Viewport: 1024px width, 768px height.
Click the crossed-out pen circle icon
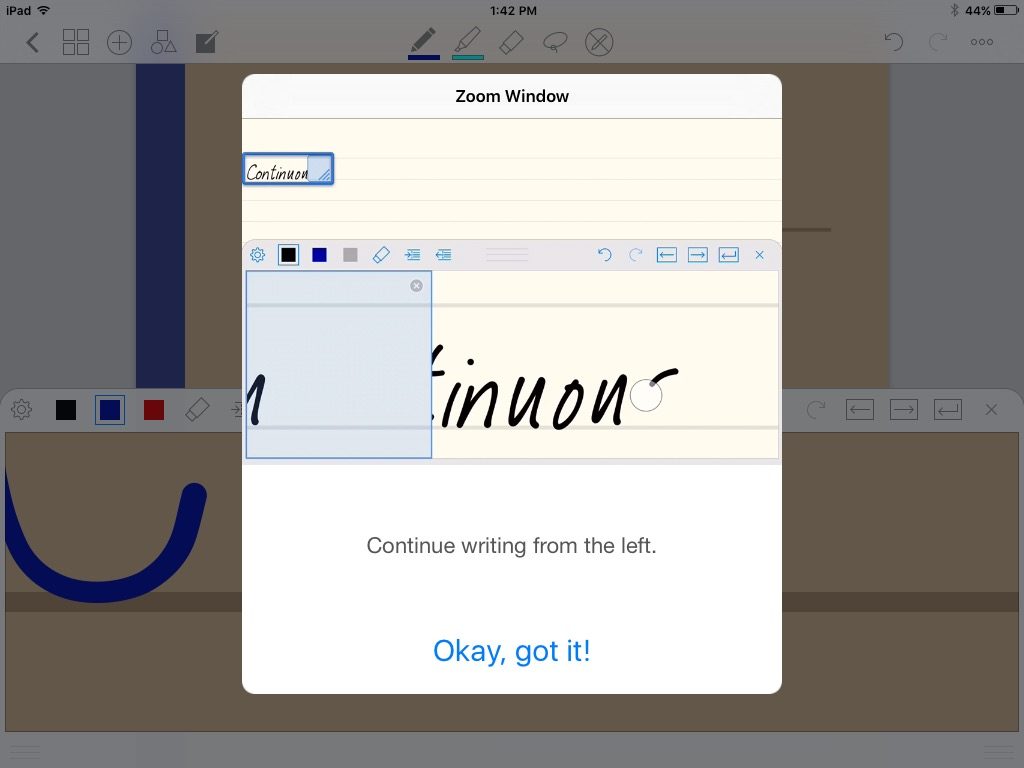pyautogui.click(x=598, y=42)
